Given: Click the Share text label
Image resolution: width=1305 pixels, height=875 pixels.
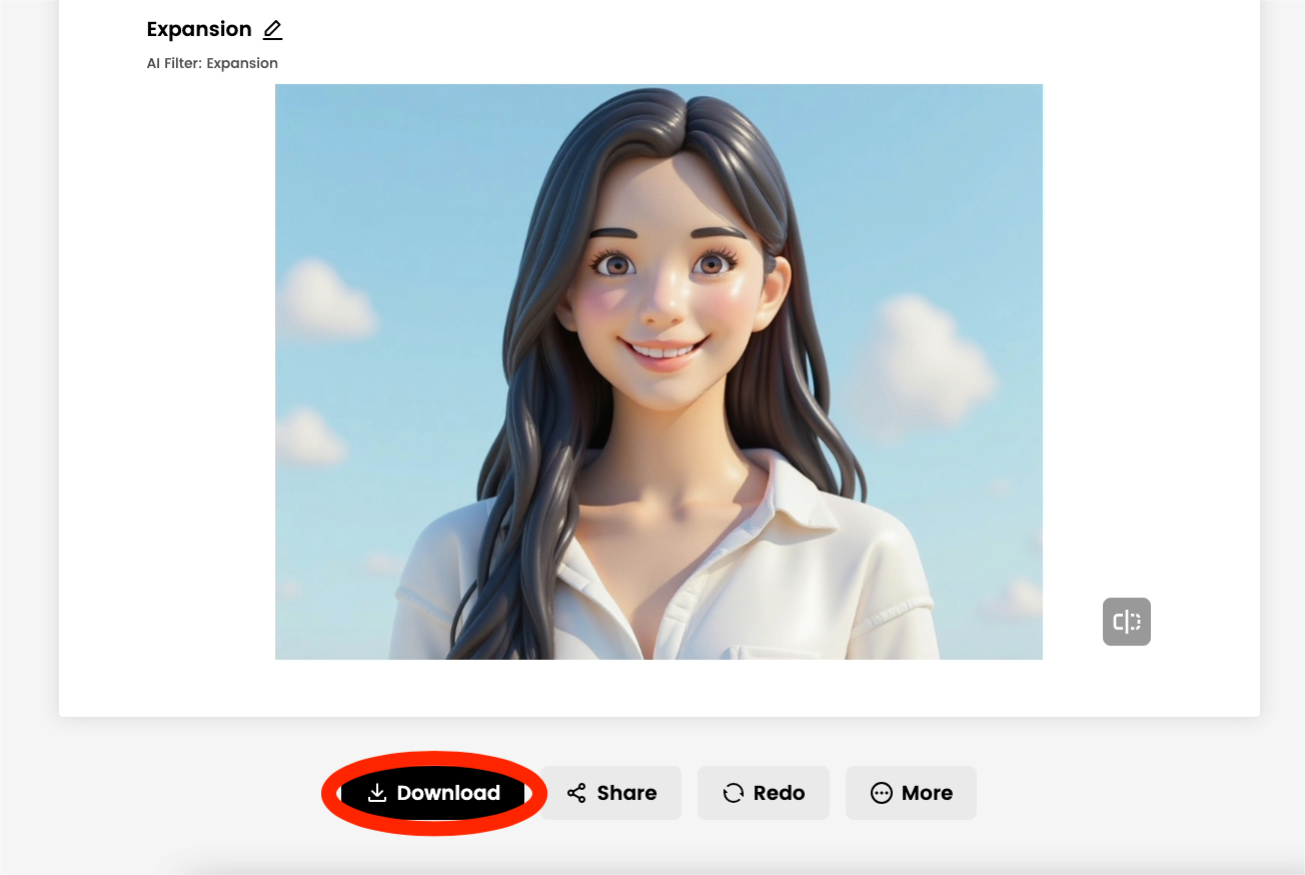Looking at the screenshot, I should 626,793.
